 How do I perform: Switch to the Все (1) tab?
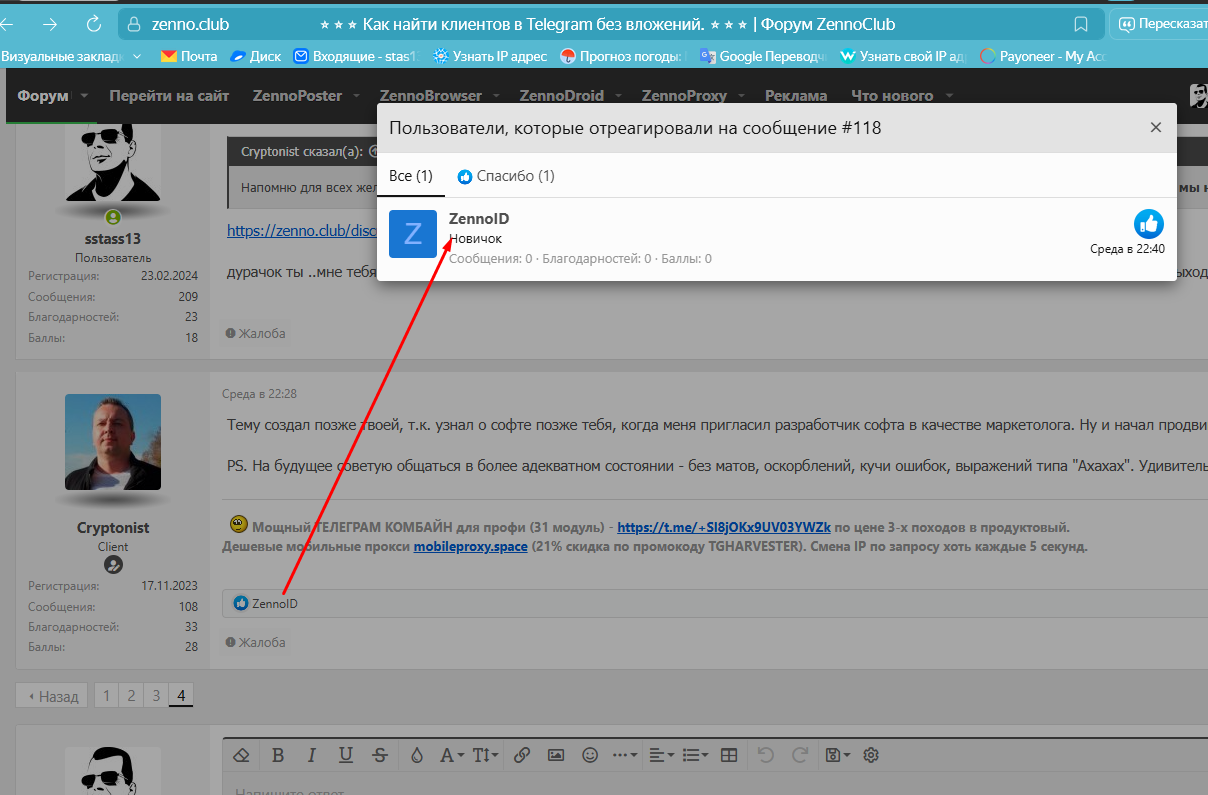(x=411, y=176)
